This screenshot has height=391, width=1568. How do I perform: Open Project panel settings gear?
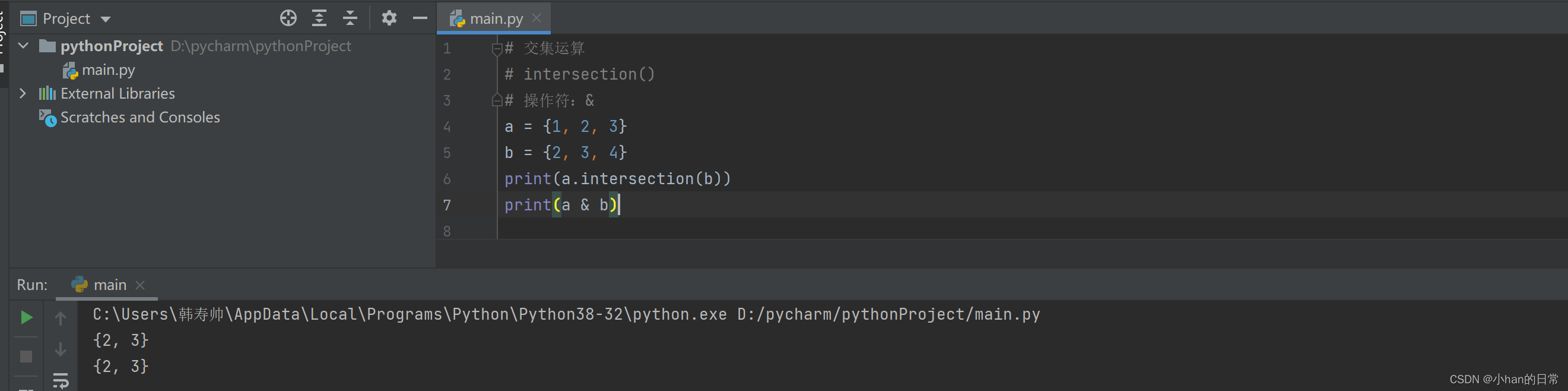click(x=389, y=18)
